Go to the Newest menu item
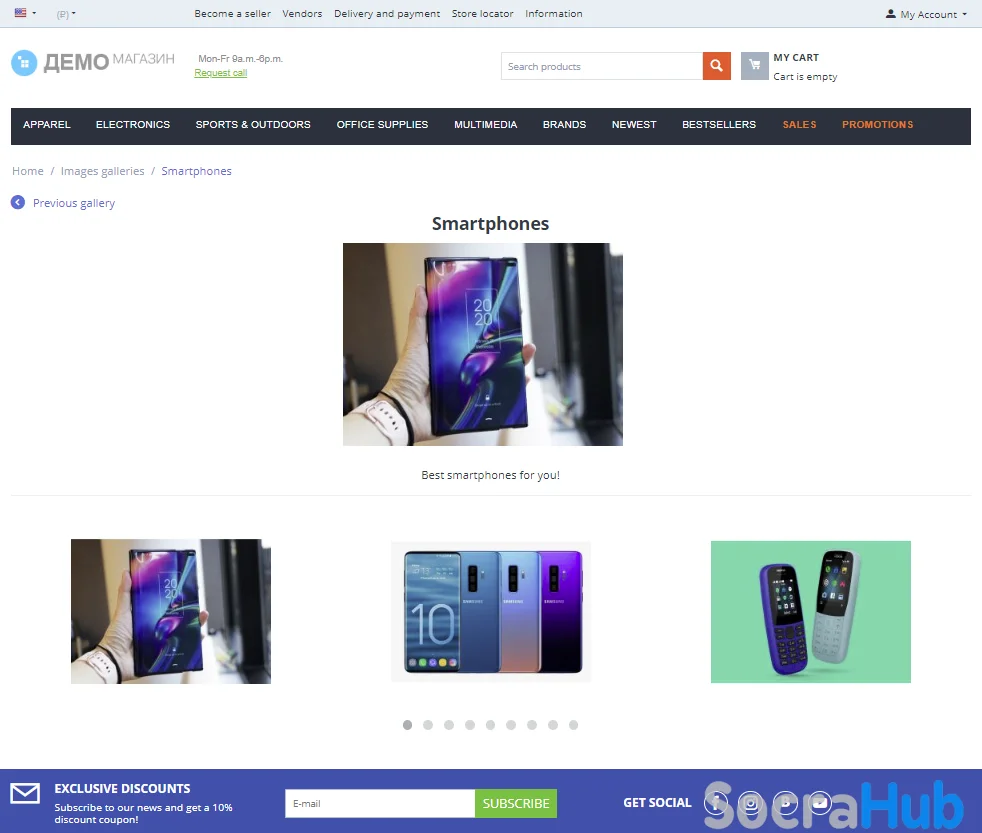The width and height of the screenshot is (982, 833). click(634, 125)
